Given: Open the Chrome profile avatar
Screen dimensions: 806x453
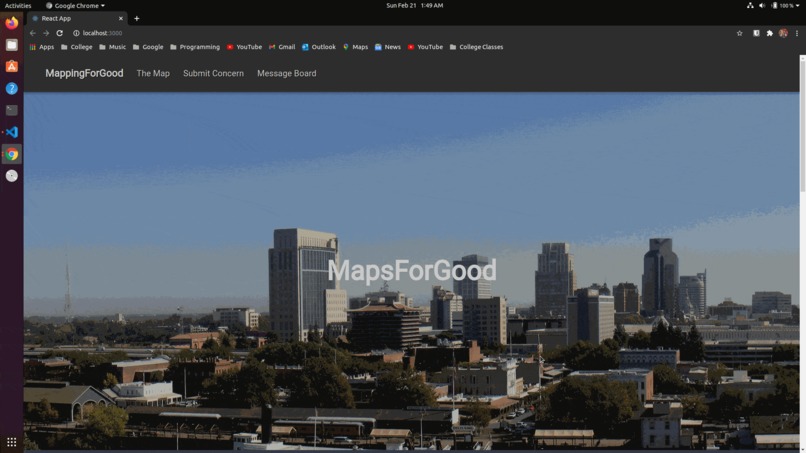Looking at the screenshot, I should pyautogui.click(x=783, y=33).
